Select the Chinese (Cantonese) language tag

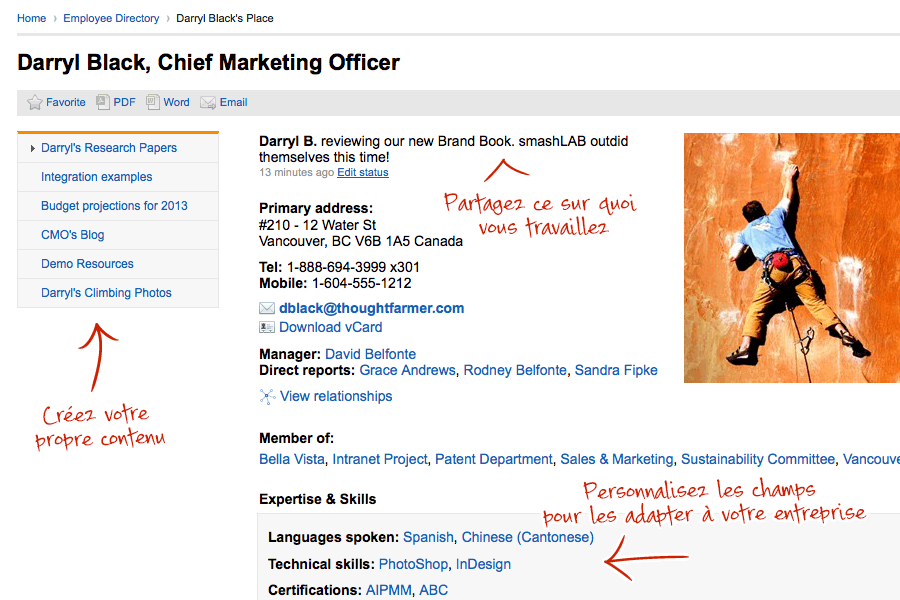pos(527,537)
